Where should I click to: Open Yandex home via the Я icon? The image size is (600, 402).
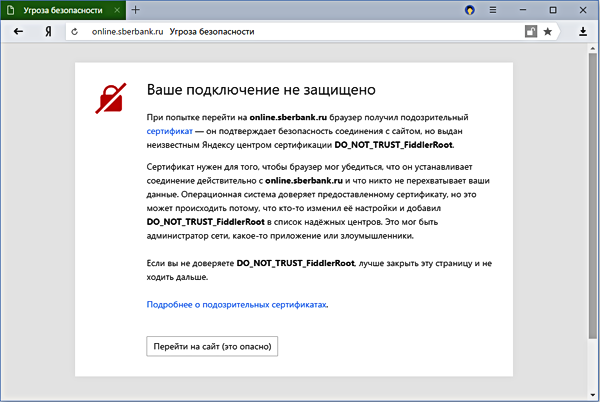click(x=48, y=31)
